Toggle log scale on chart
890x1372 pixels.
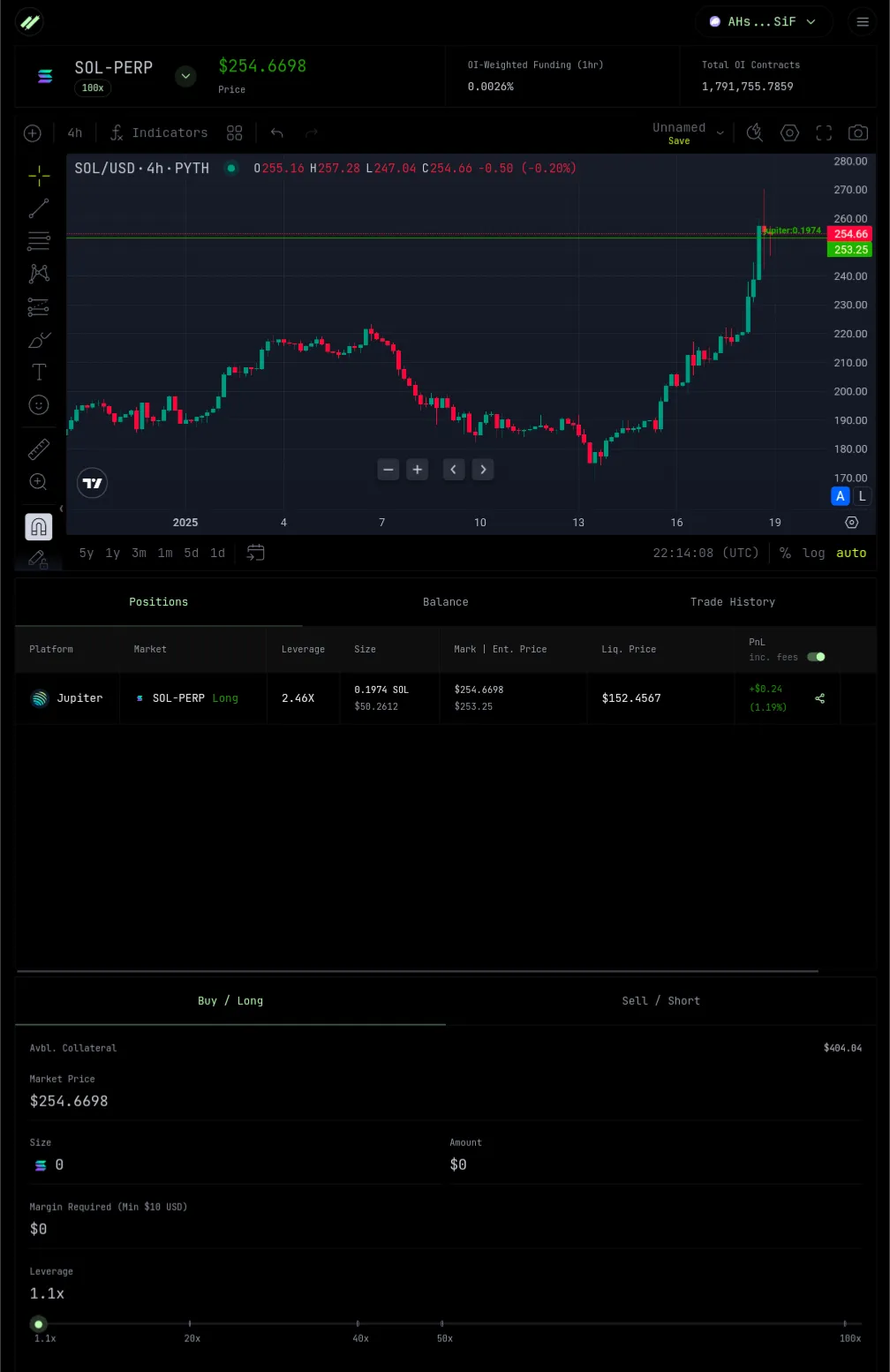(813, 553)
